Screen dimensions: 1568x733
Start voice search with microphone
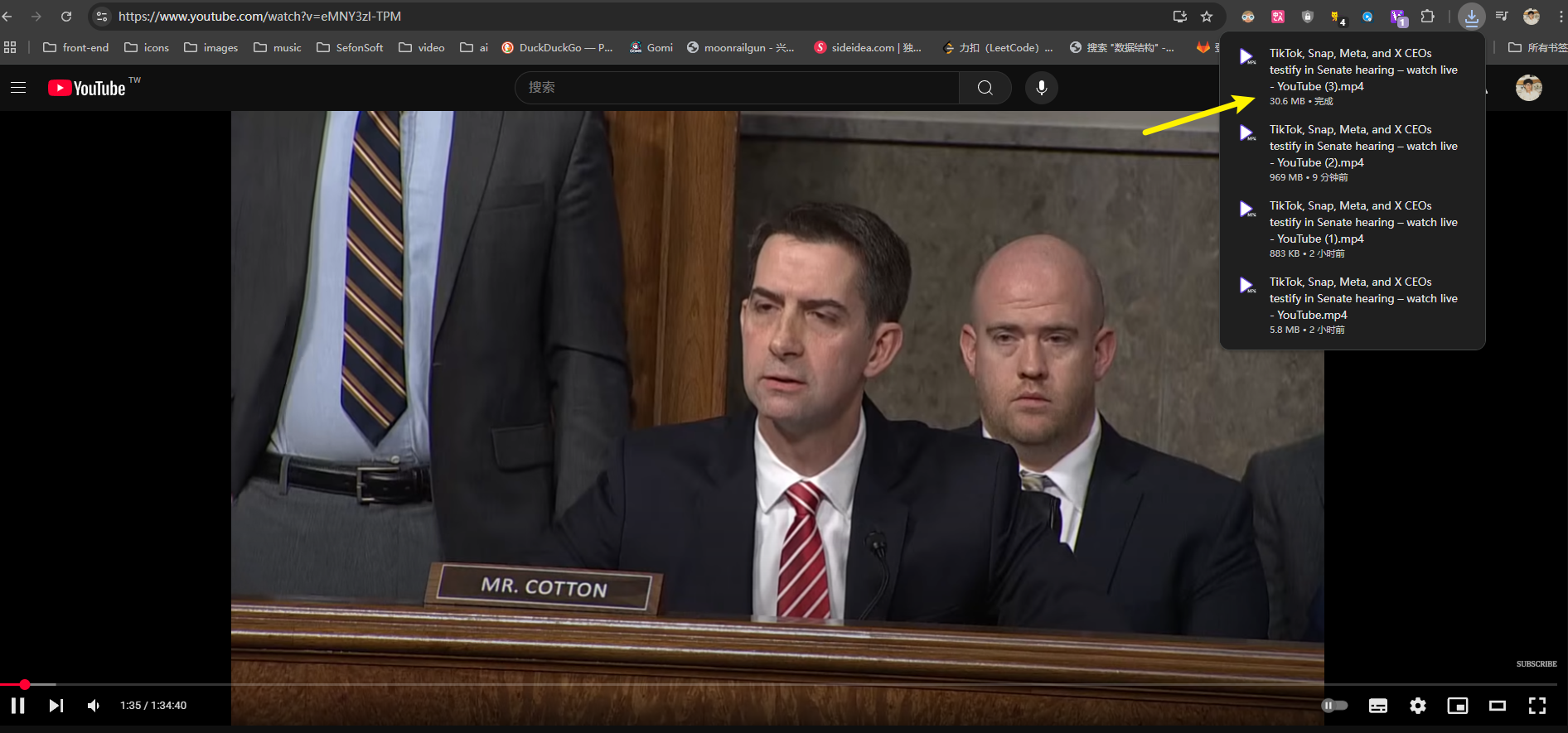click(1041, 88)
